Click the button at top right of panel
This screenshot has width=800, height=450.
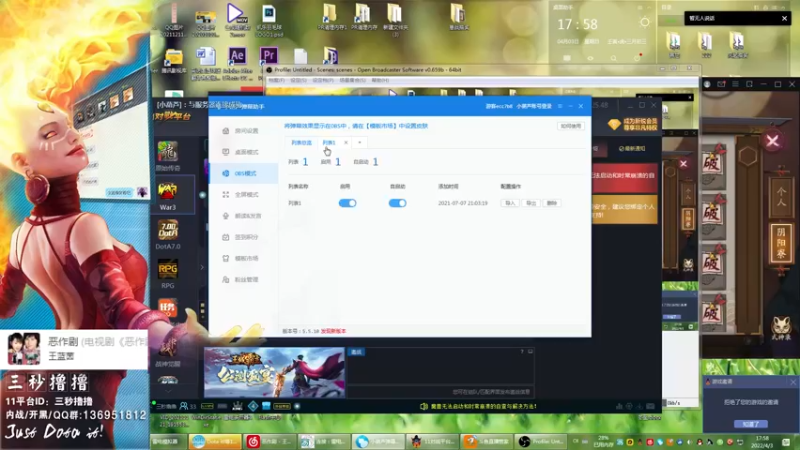click(x=570, y=126)
